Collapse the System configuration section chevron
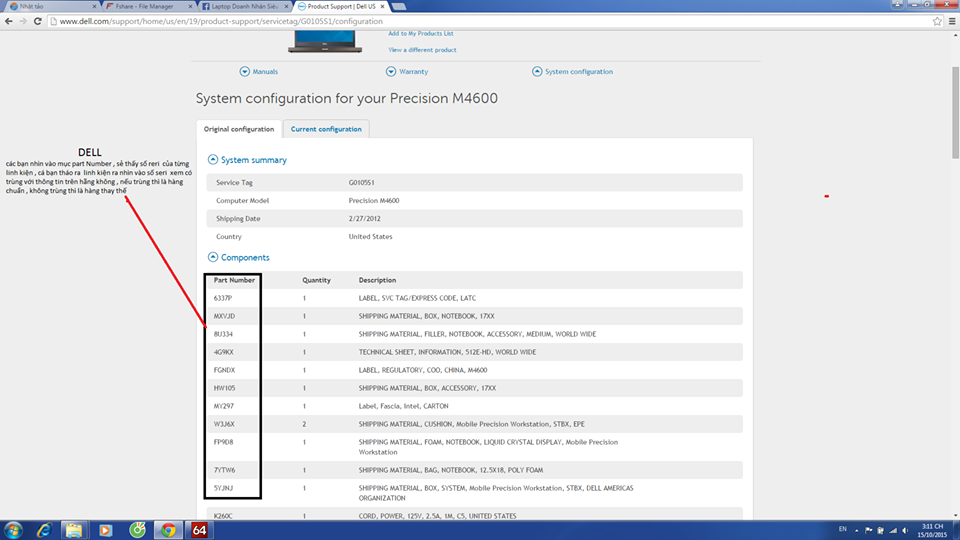This screenshot has width=960, height=540. 537,72
